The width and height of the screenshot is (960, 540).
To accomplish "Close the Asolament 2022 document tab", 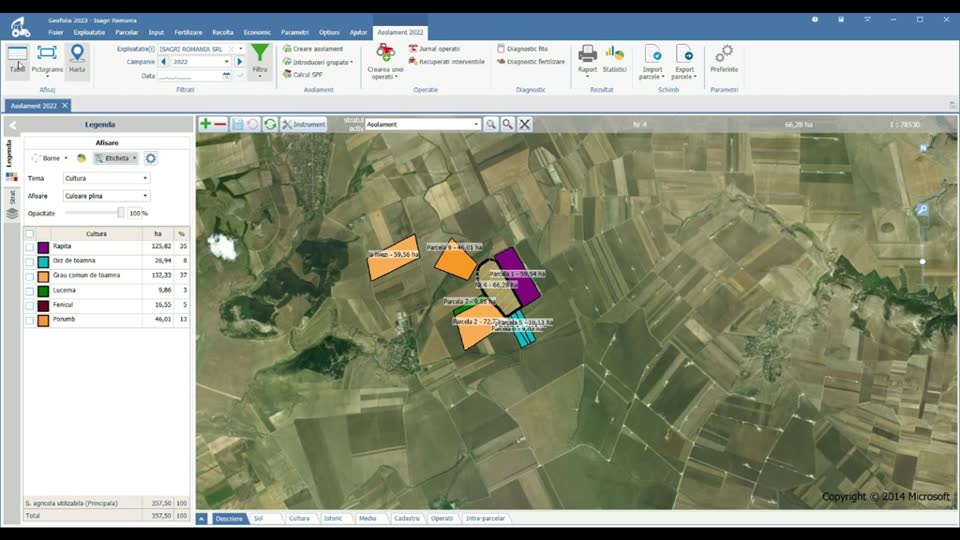I will click(x=65, y=106).
